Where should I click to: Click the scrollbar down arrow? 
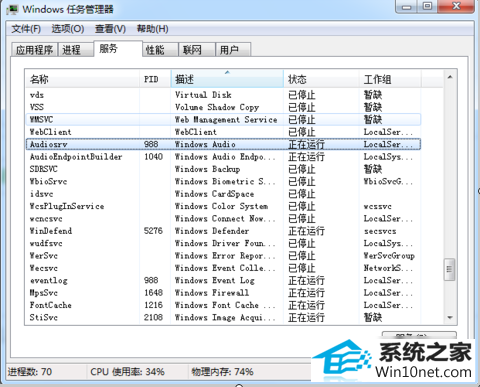pyautogui.click(x=450, y=318)
